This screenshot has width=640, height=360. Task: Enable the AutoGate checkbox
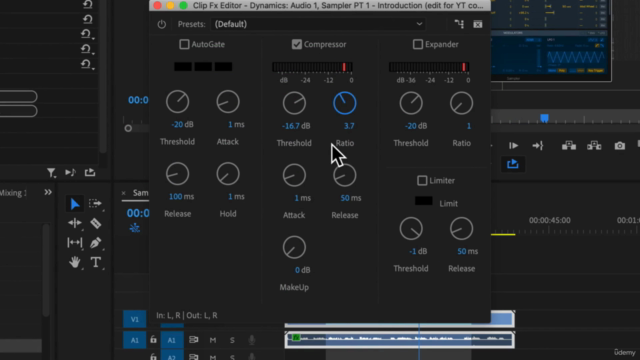point(184,44)
